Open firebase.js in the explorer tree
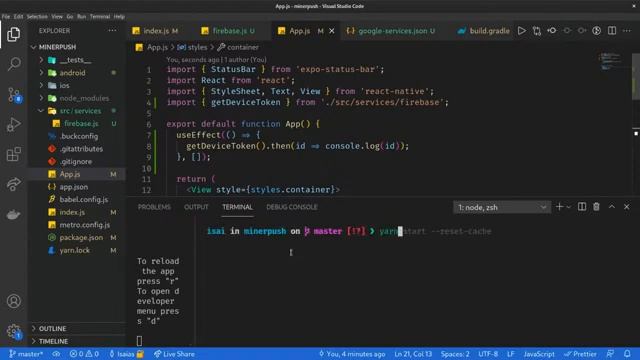The image size is (640, 360). point(81,123)
